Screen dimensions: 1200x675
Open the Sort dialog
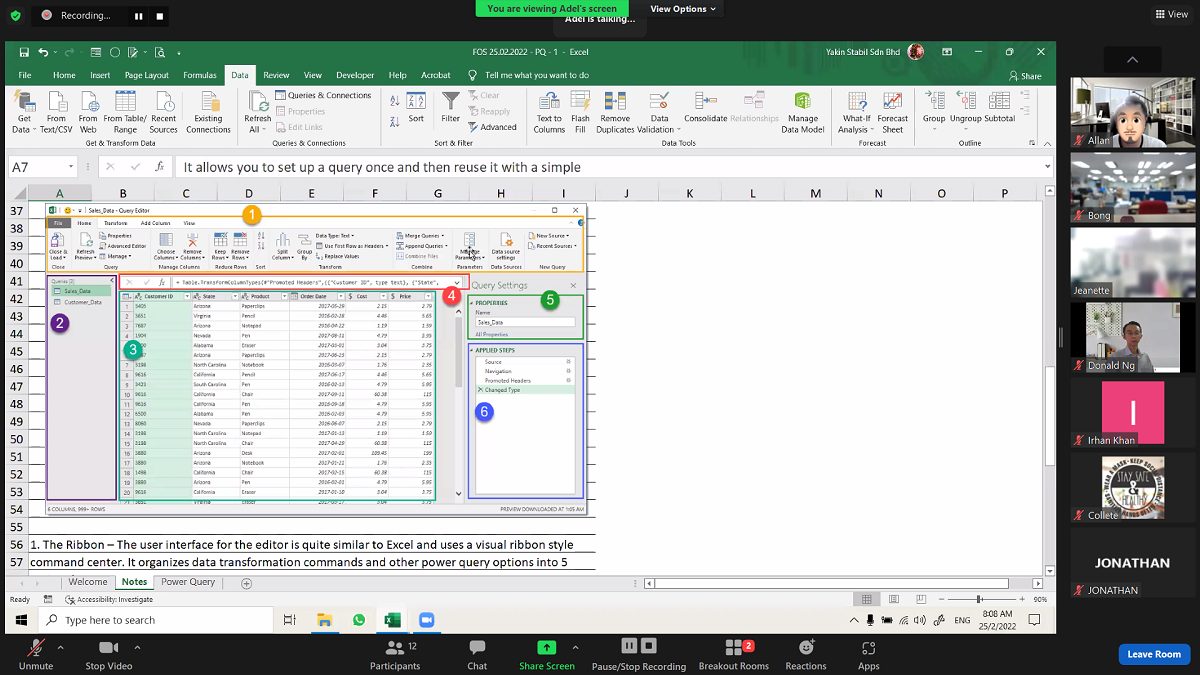tap(416, 105)
